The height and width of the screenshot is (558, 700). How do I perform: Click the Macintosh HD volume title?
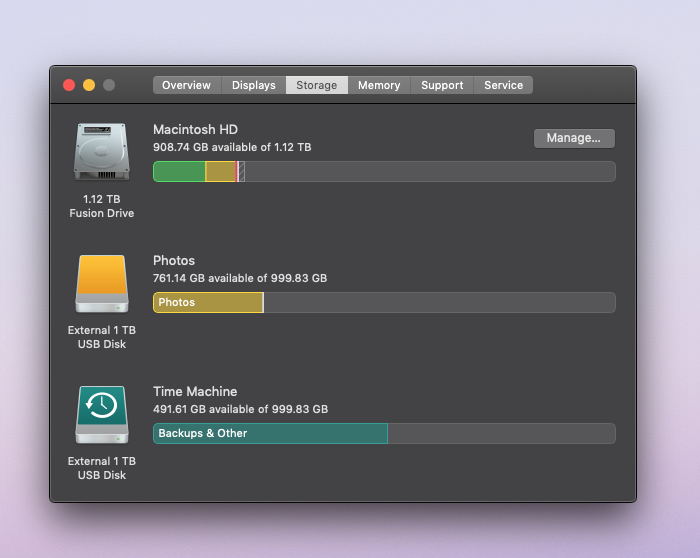[x=196, y=129]
